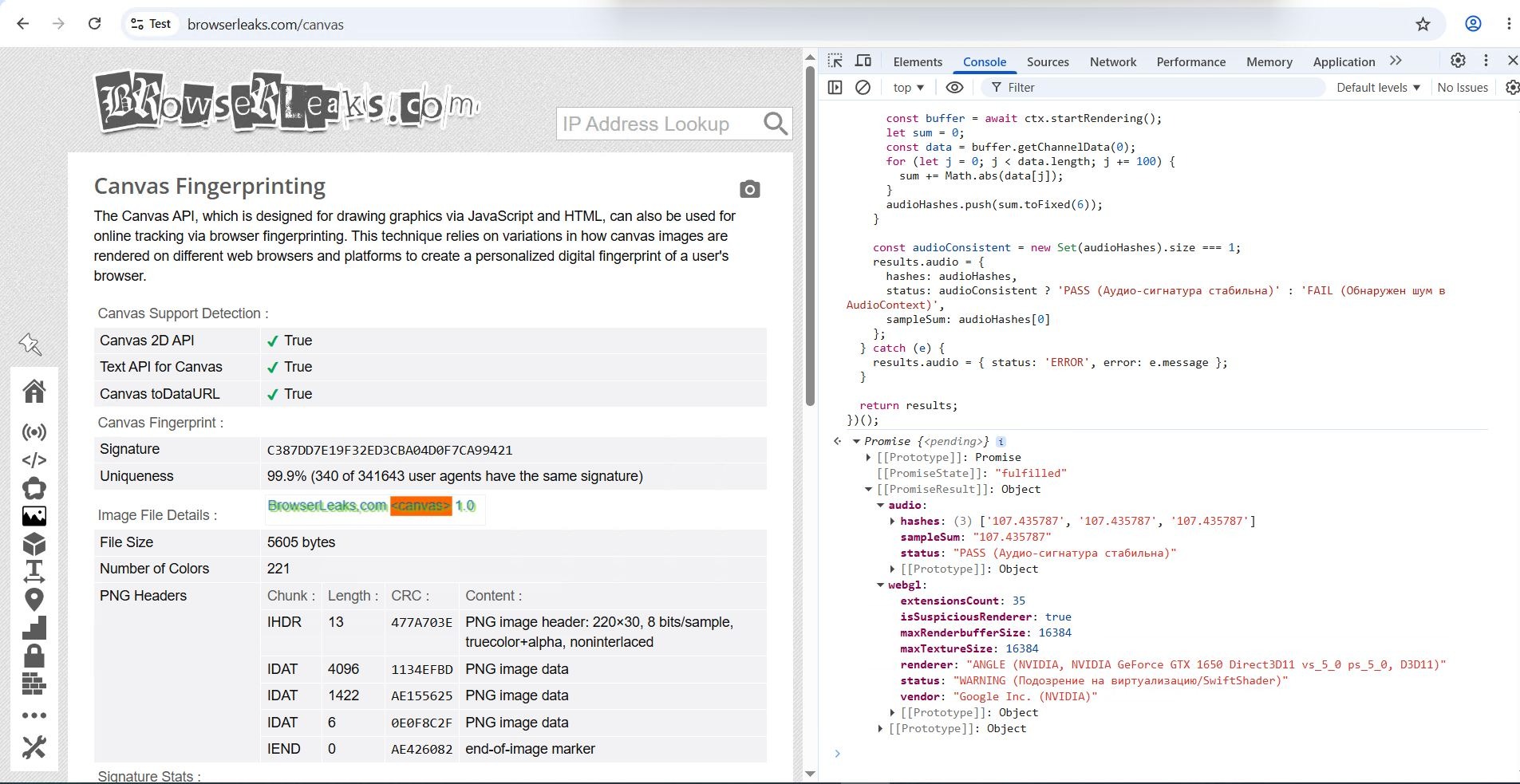The image size is (1520, 784).
Task: Clear the console with the clear icon
Action: tap(863, 88)
